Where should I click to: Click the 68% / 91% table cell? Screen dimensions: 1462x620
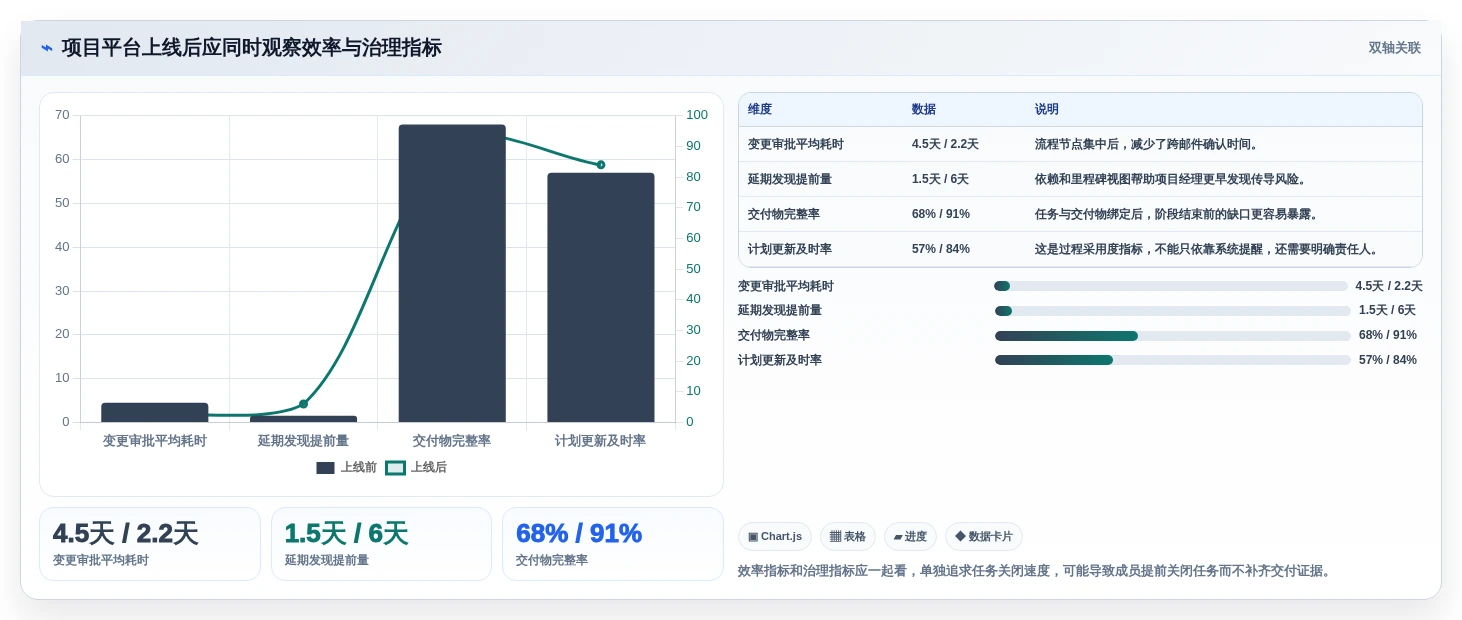pyautogui.click(x=941, y=214)
